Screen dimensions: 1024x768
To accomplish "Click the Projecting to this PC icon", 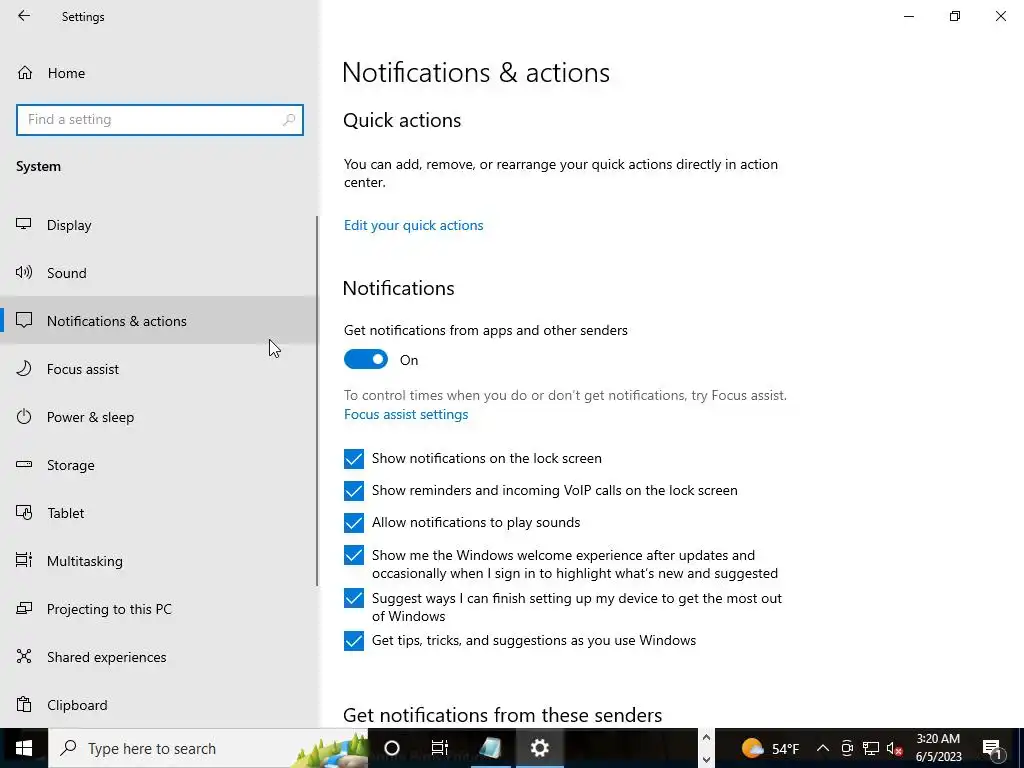I will click(x=24, y=608).
